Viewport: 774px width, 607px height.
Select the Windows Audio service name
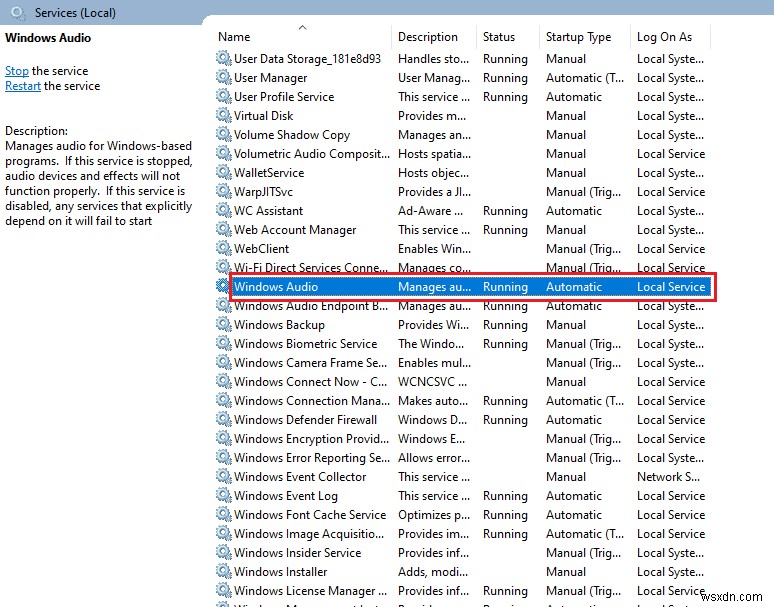pos(275,287)
